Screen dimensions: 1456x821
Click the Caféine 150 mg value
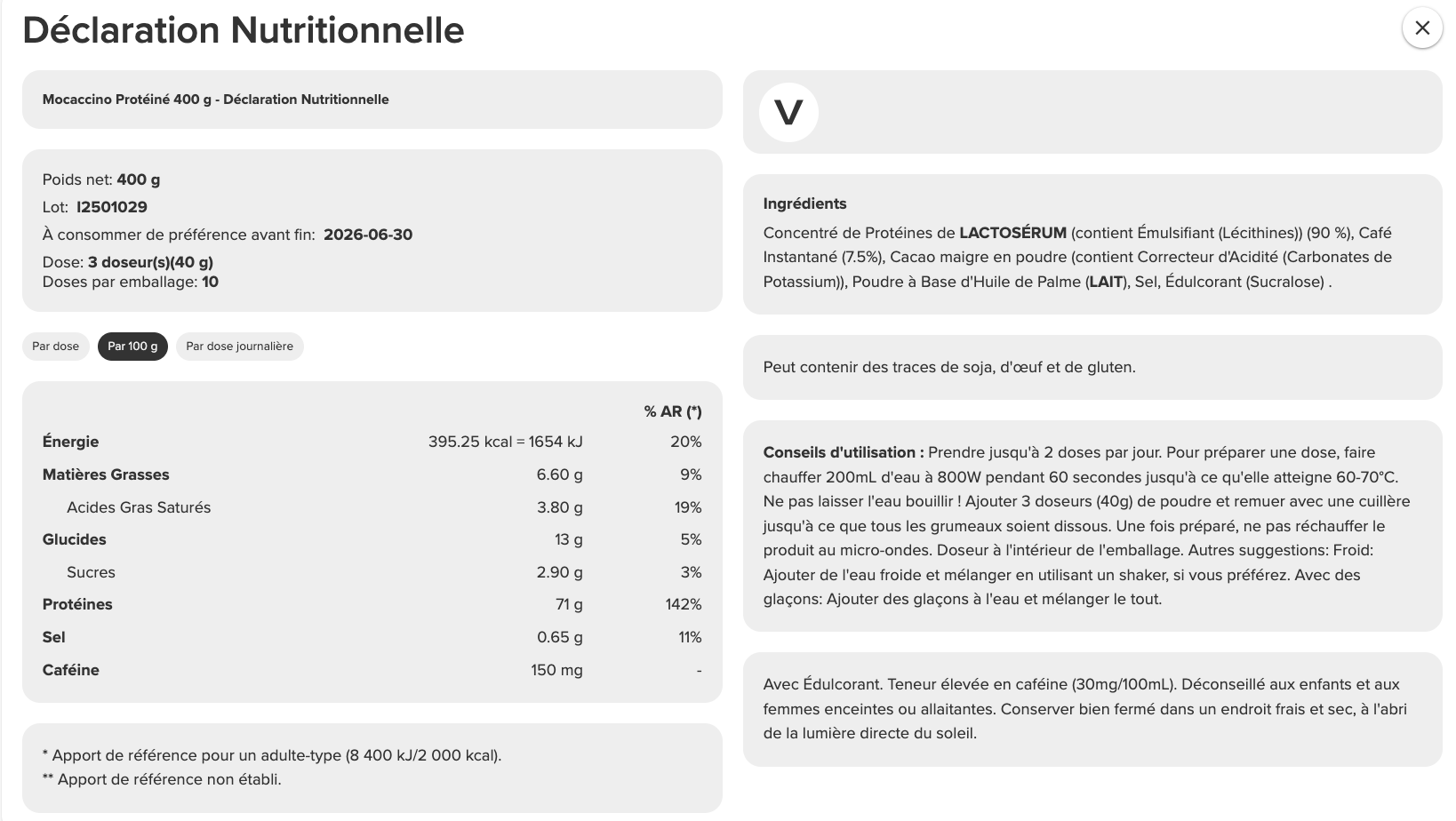[x=556, y=670]
